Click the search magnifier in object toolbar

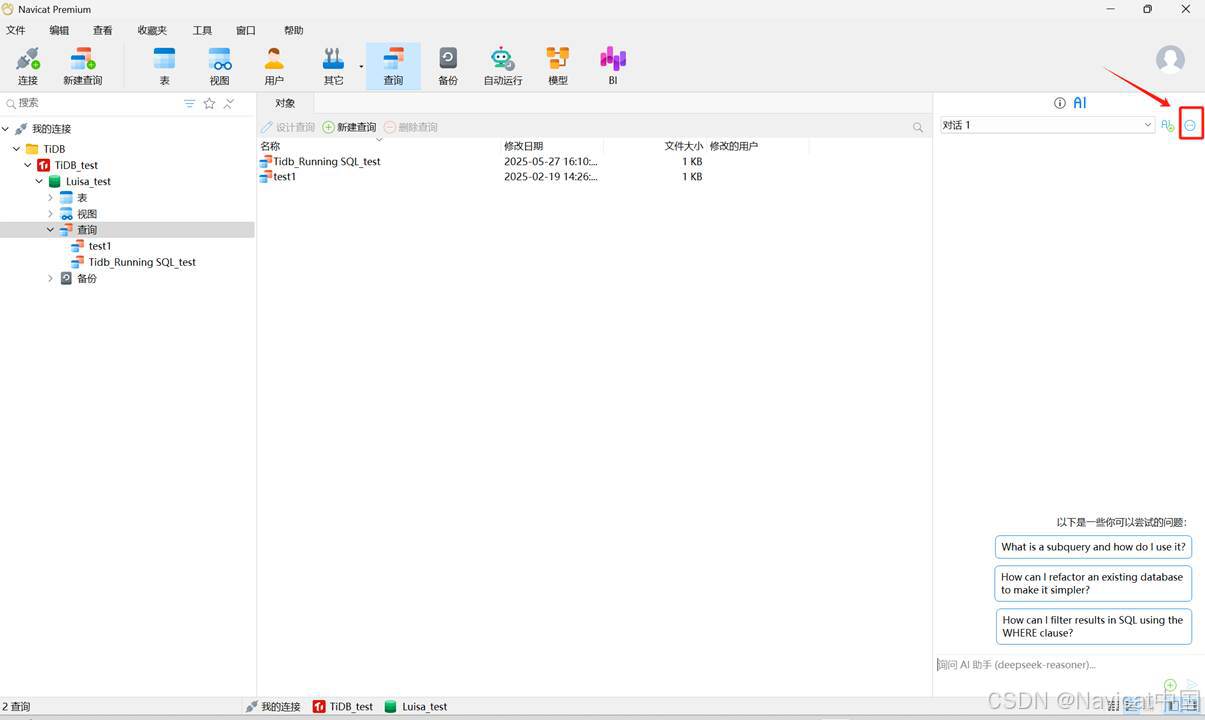tap(918, 127)
